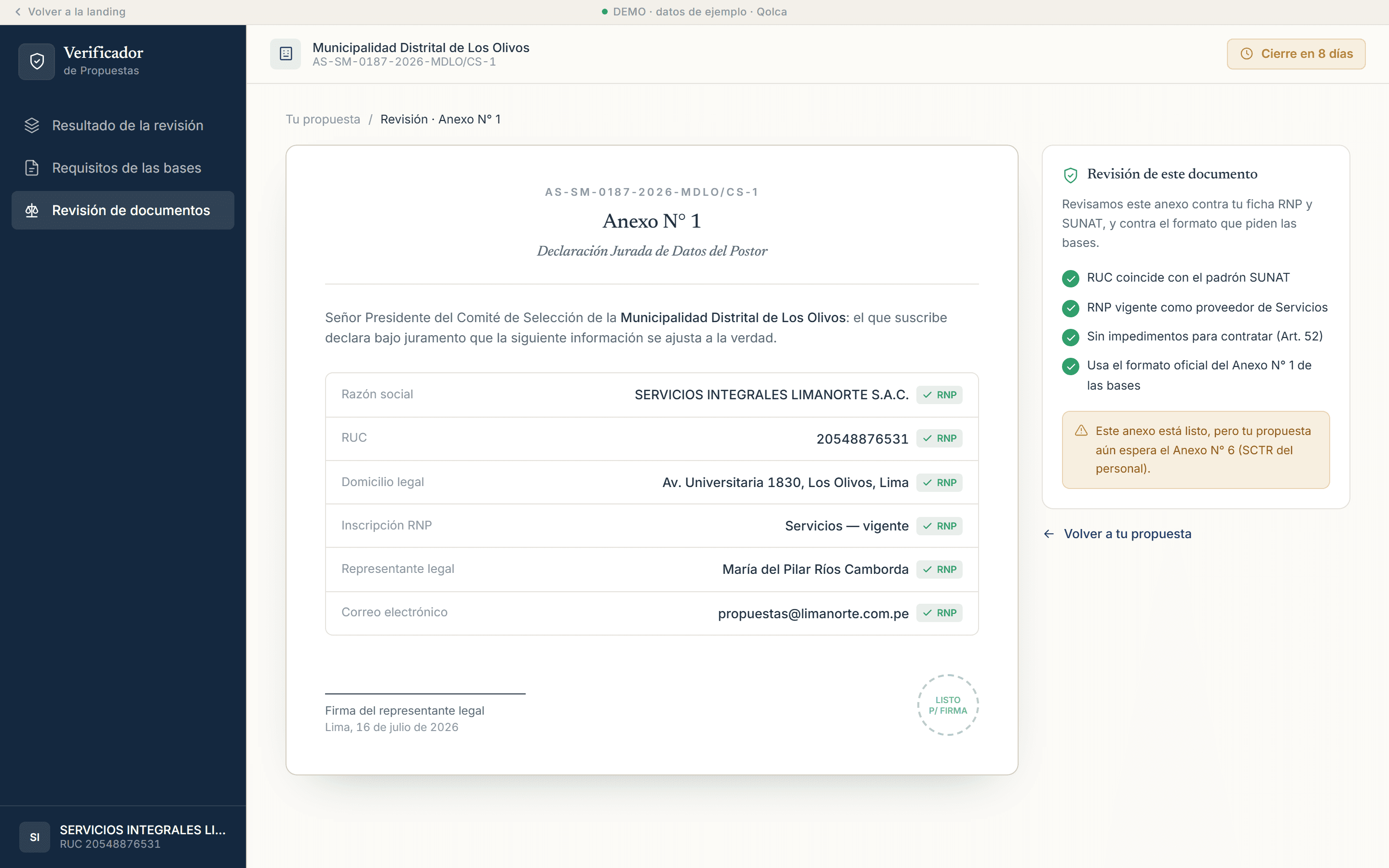
Task: Click María del Pilar Ríos Camborda
Action: coord(816,570)
